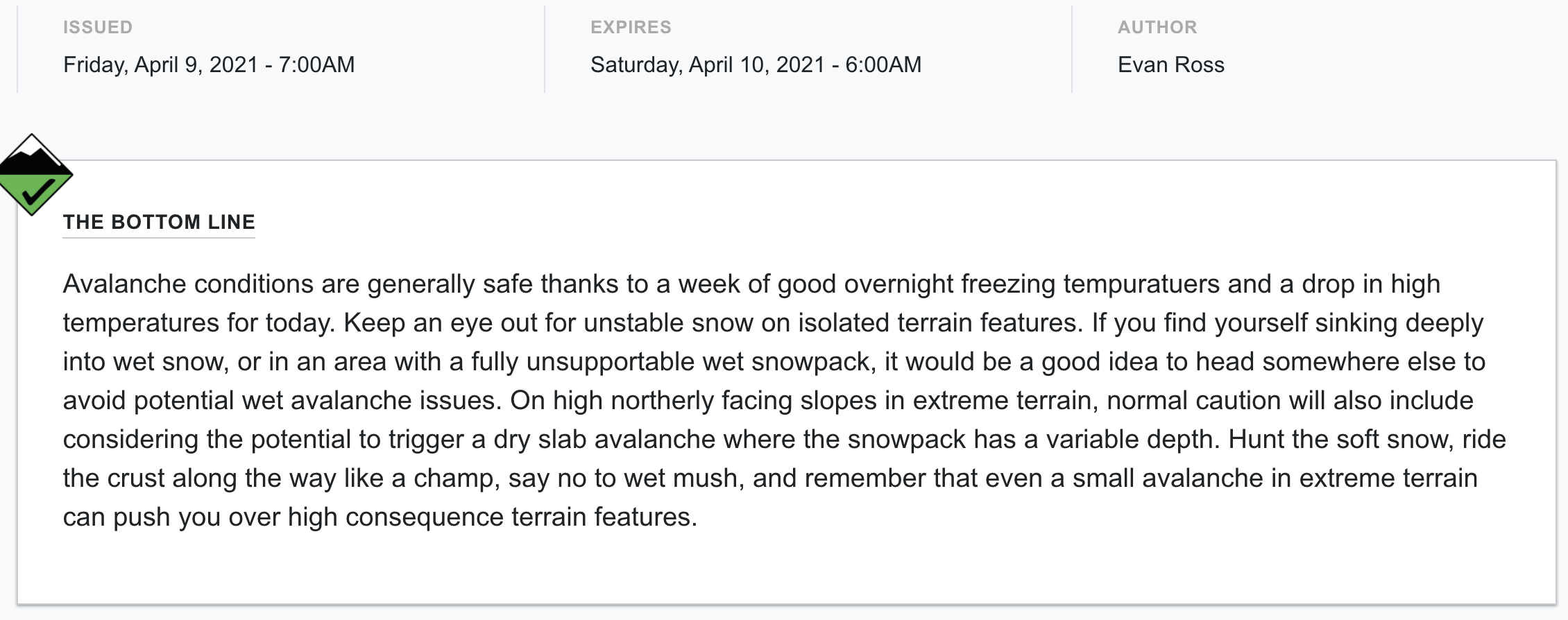This screenshot has height=620, width=1568.
Task: Click the AUTHOR label
Action: coord(1157,27)
